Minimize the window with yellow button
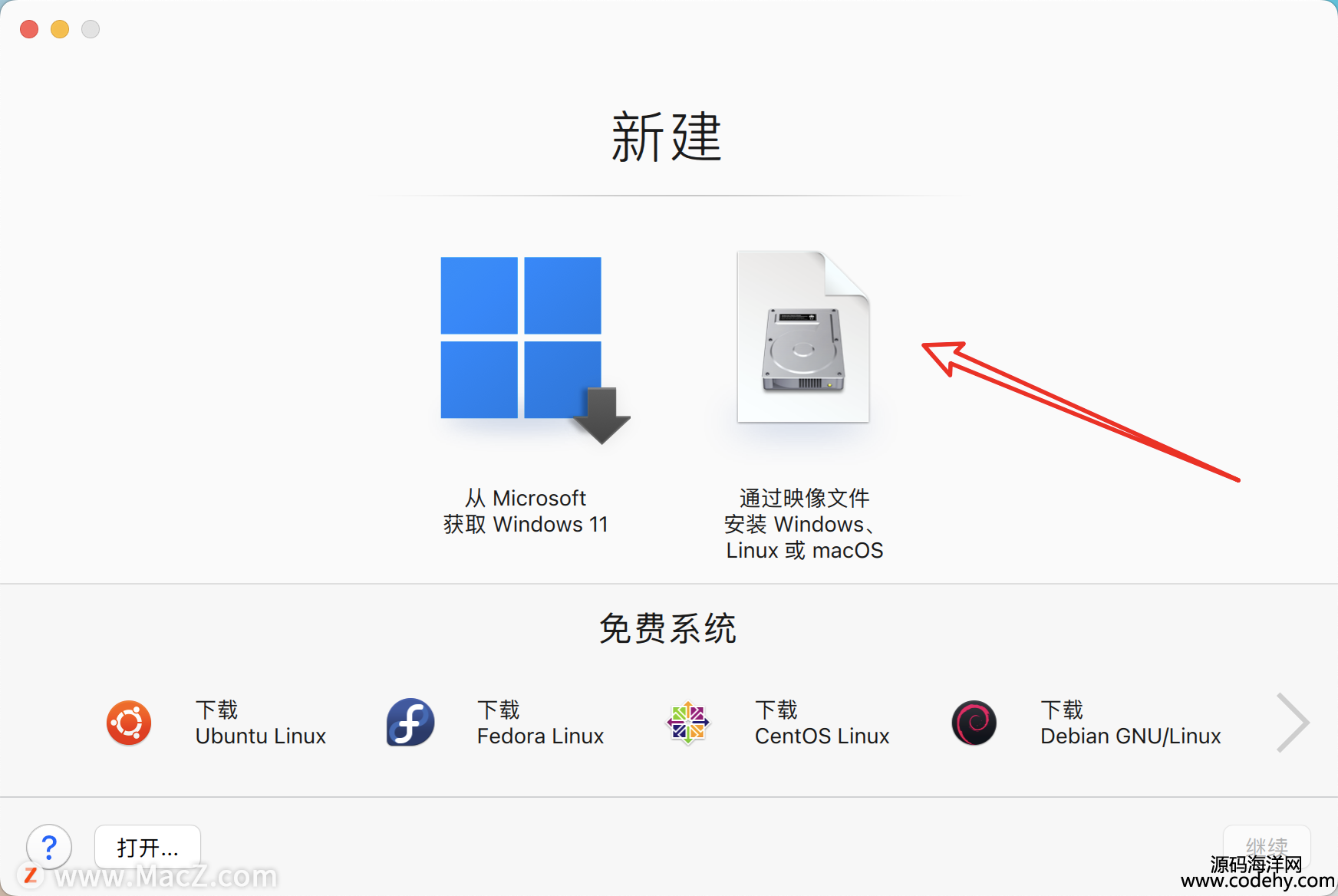The height and width of the screenshot is (896, 1338). [60, 29]
